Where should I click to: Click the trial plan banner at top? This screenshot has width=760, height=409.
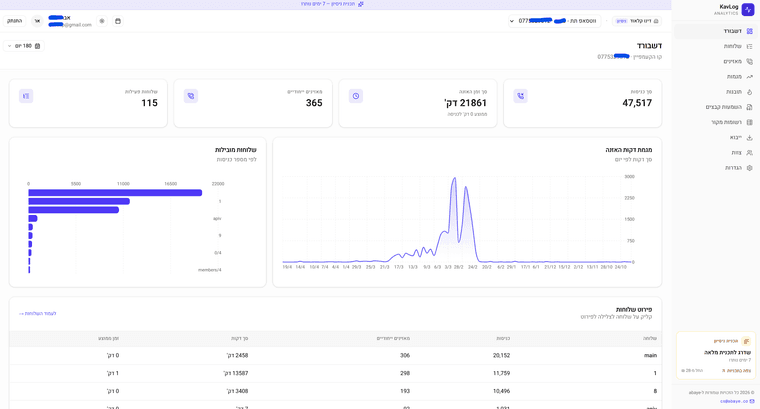332,4
